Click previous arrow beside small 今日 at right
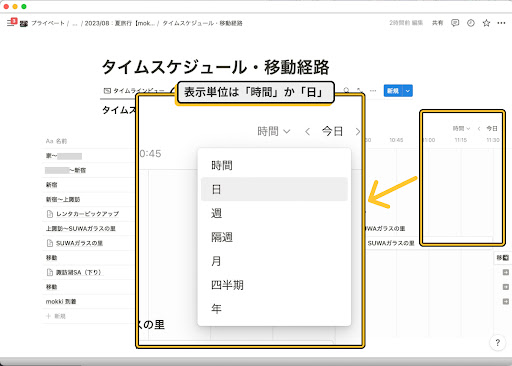The height and width of the screenshot is (366, 512). [479, 129]
